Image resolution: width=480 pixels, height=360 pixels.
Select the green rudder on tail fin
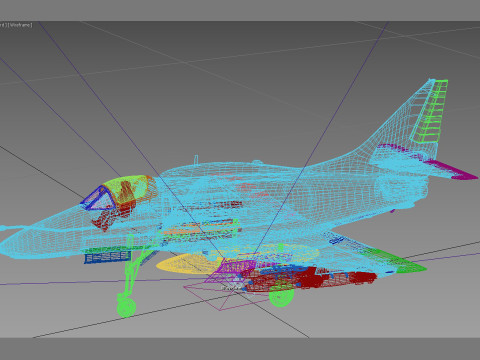point(430,112)
